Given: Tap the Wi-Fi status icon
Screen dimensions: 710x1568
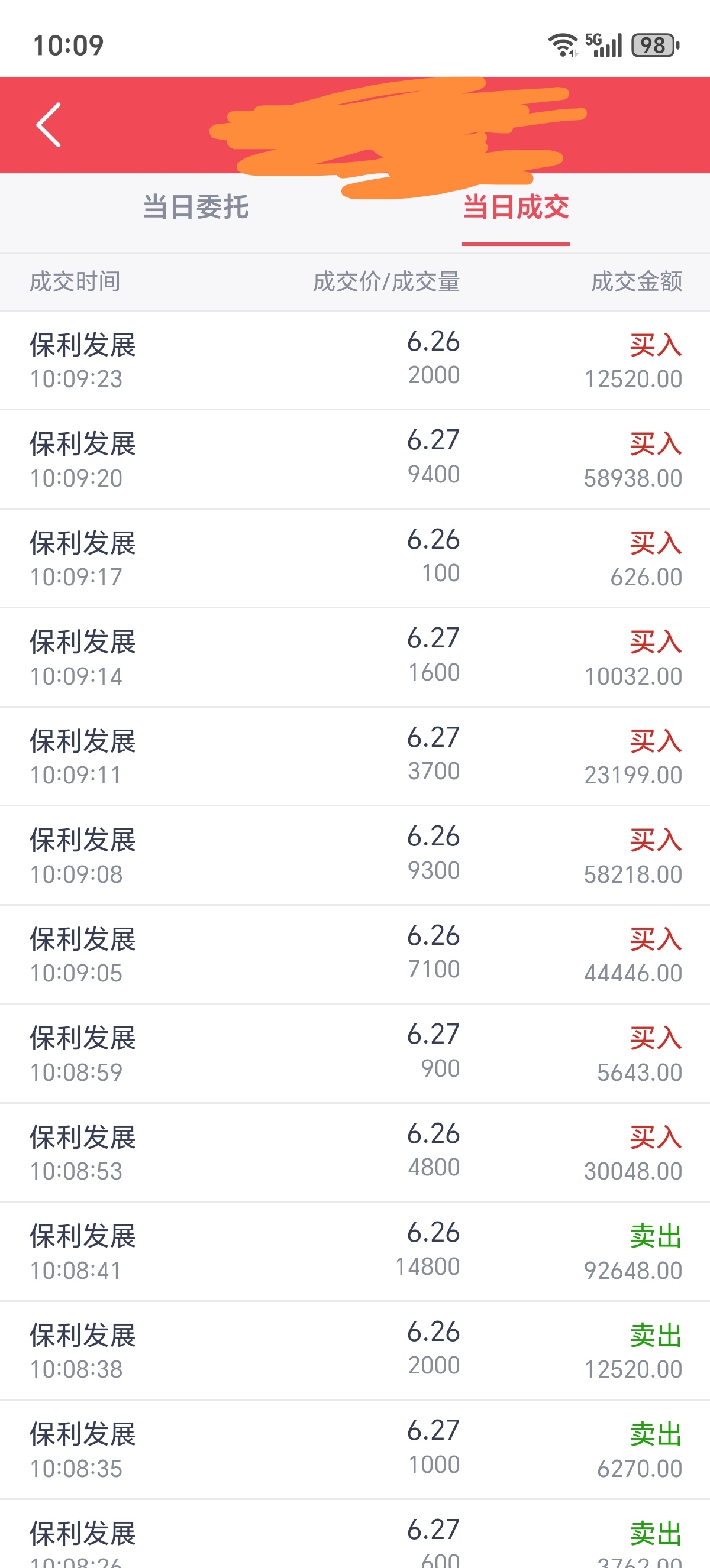Looking at the screenshot, I should [563, 45].
